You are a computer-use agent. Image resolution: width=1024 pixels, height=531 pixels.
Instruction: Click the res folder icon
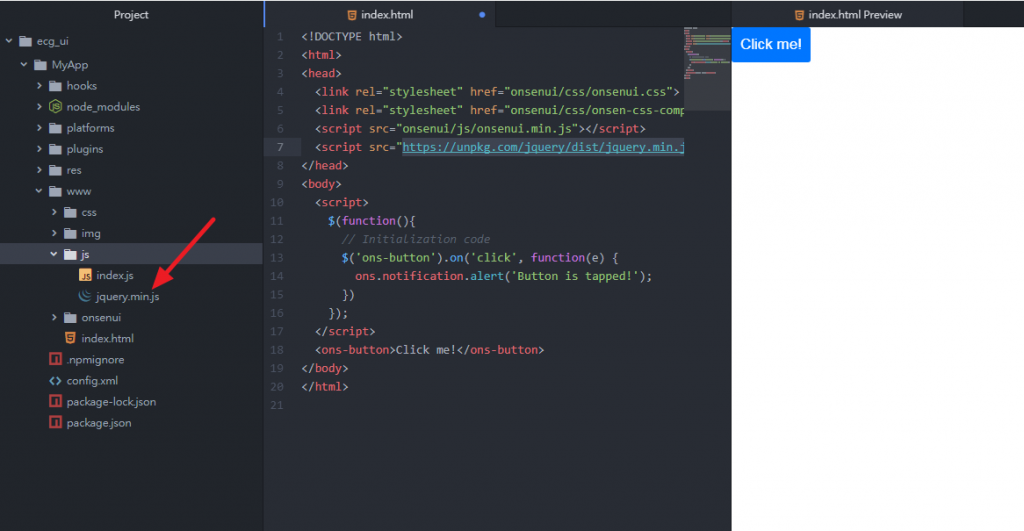point(56,170)
